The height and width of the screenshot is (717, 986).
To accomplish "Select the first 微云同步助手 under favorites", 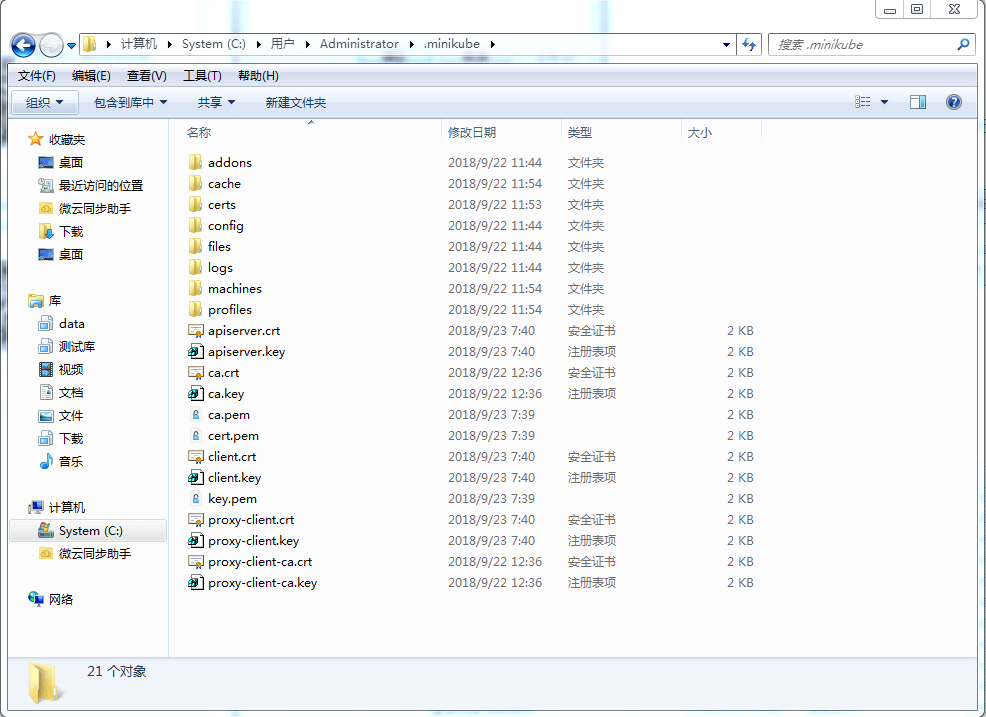I will pyautogui.click(x=94, y=208).
